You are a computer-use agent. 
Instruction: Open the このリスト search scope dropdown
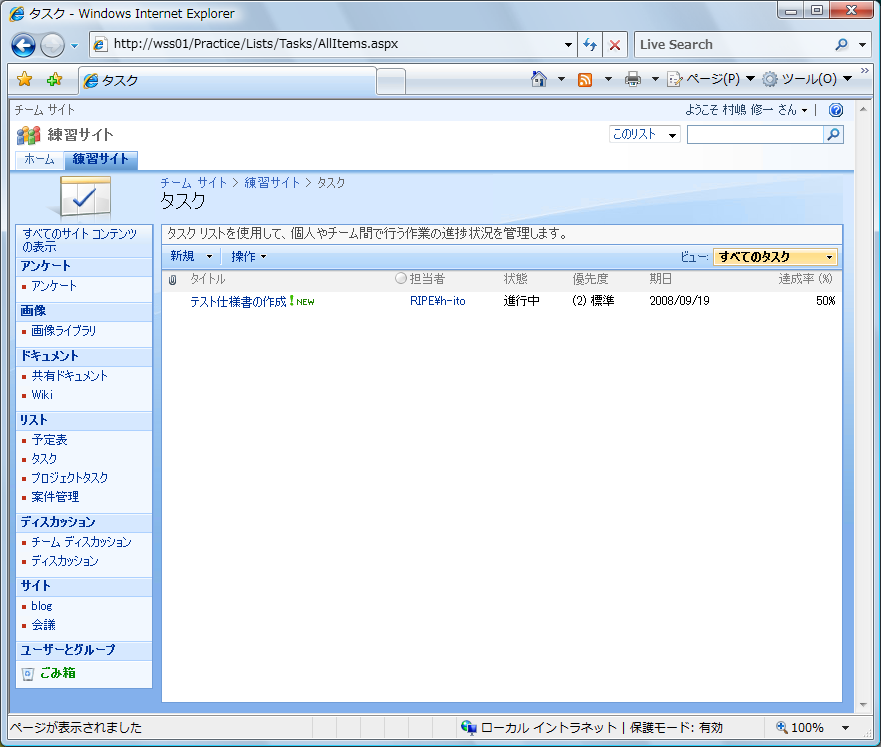[x=644, y=134]
